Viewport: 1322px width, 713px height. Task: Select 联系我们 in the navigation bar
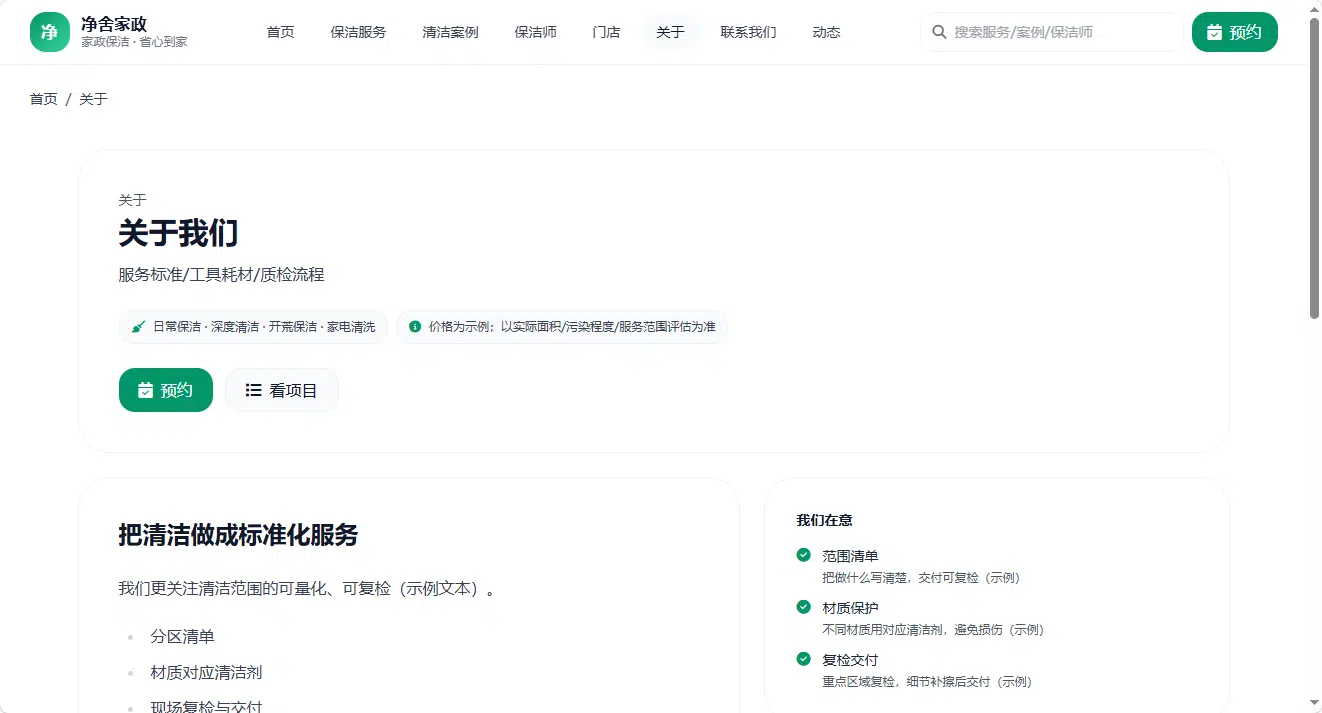pos(748,32)
